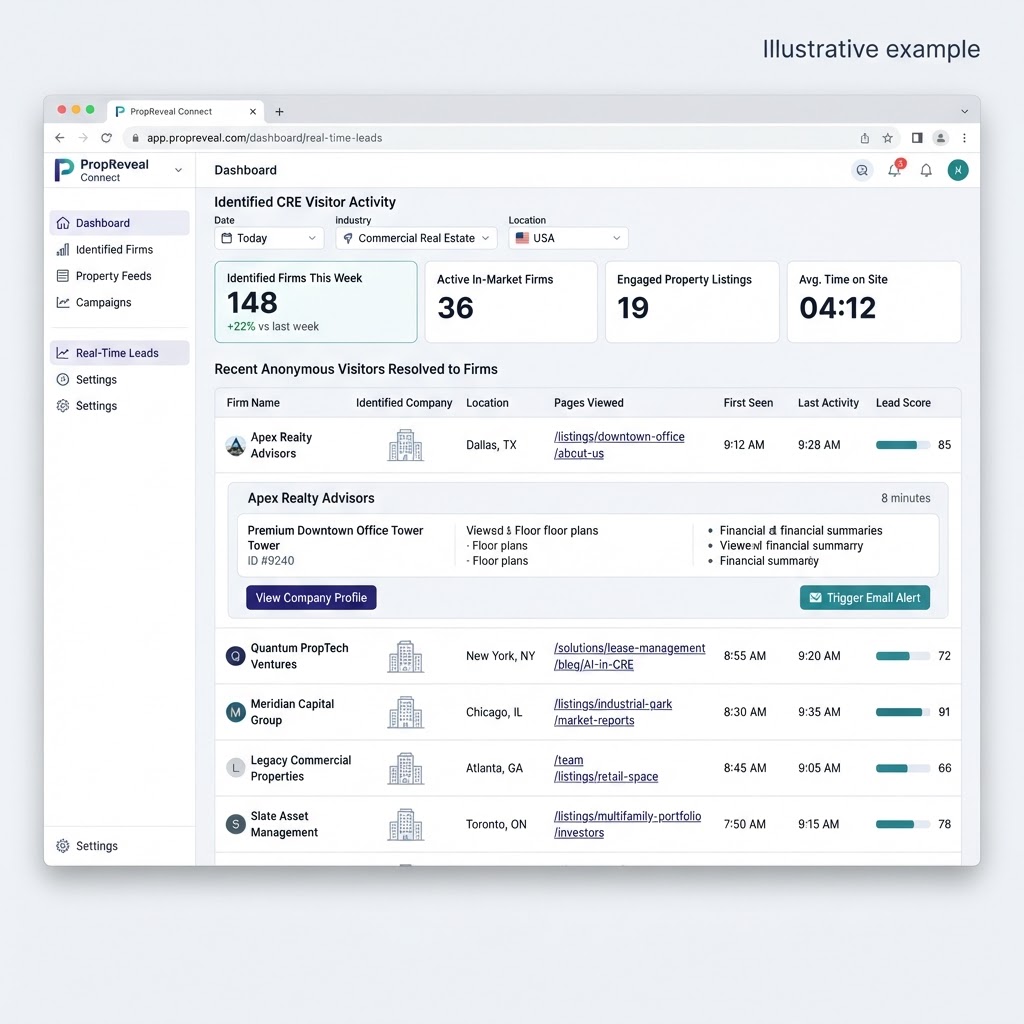Screen dimensions: 1024x1024
Task: Open the browser profile icon
Action: click(940, 138)
